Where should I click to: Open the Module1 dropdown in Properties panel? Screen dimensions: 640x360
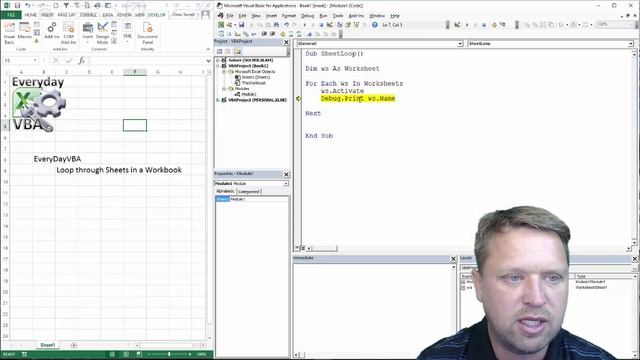pos(286,184)
